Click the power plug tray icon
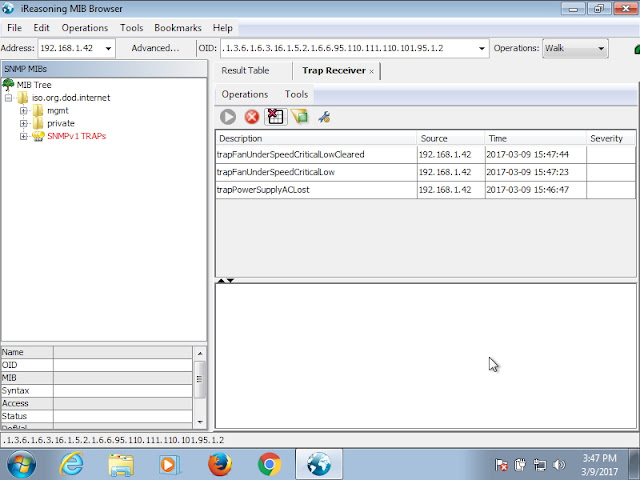The height and width of the screenshot is (480, 640). (x=520, y=464)
